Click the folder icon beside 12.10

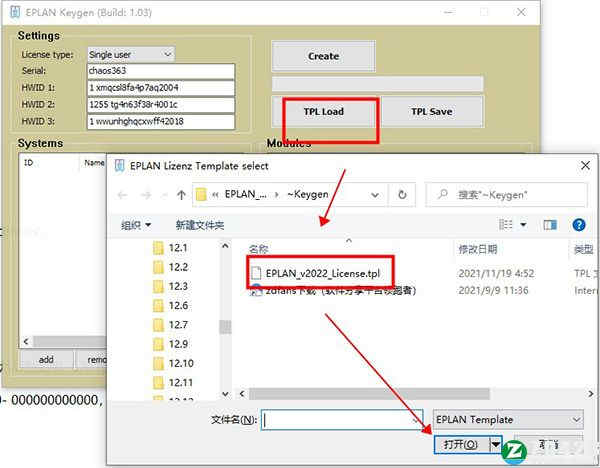click(158, 363)
